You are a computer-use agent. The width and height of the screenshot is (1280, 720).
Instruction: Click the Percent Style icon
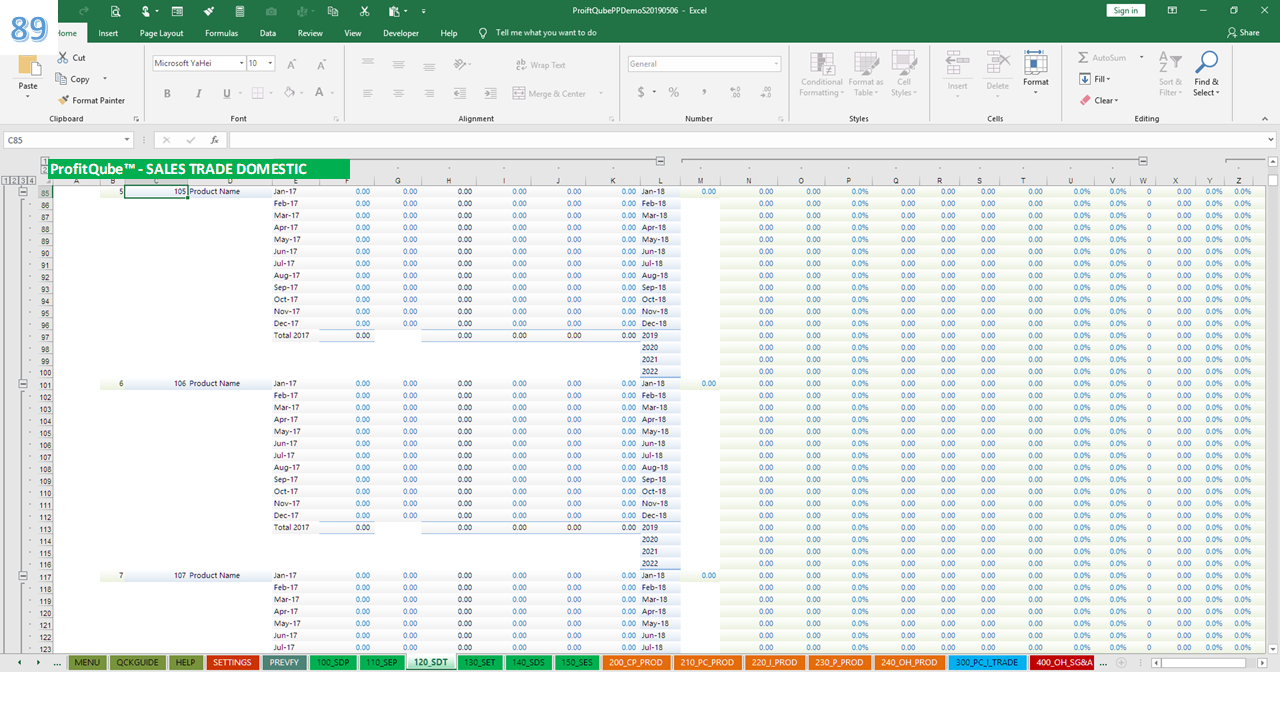(x=674, y=92)
